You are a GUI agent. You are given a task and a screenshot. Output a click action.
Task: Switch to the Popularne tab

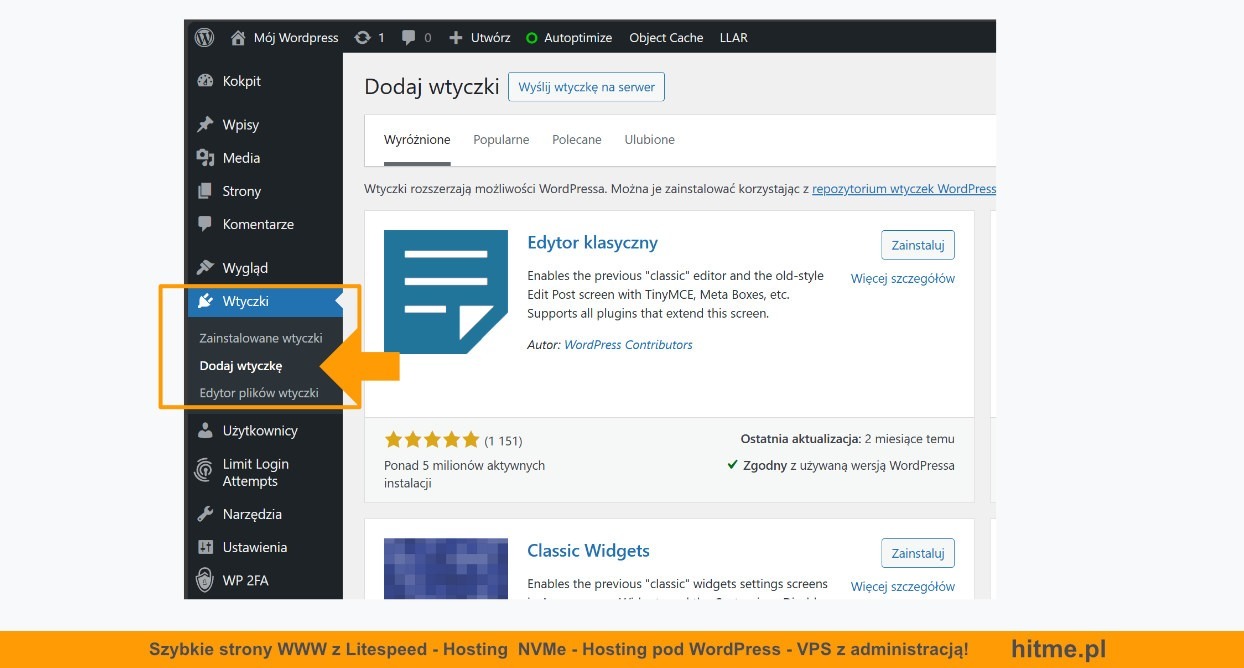tap(501, 140)
